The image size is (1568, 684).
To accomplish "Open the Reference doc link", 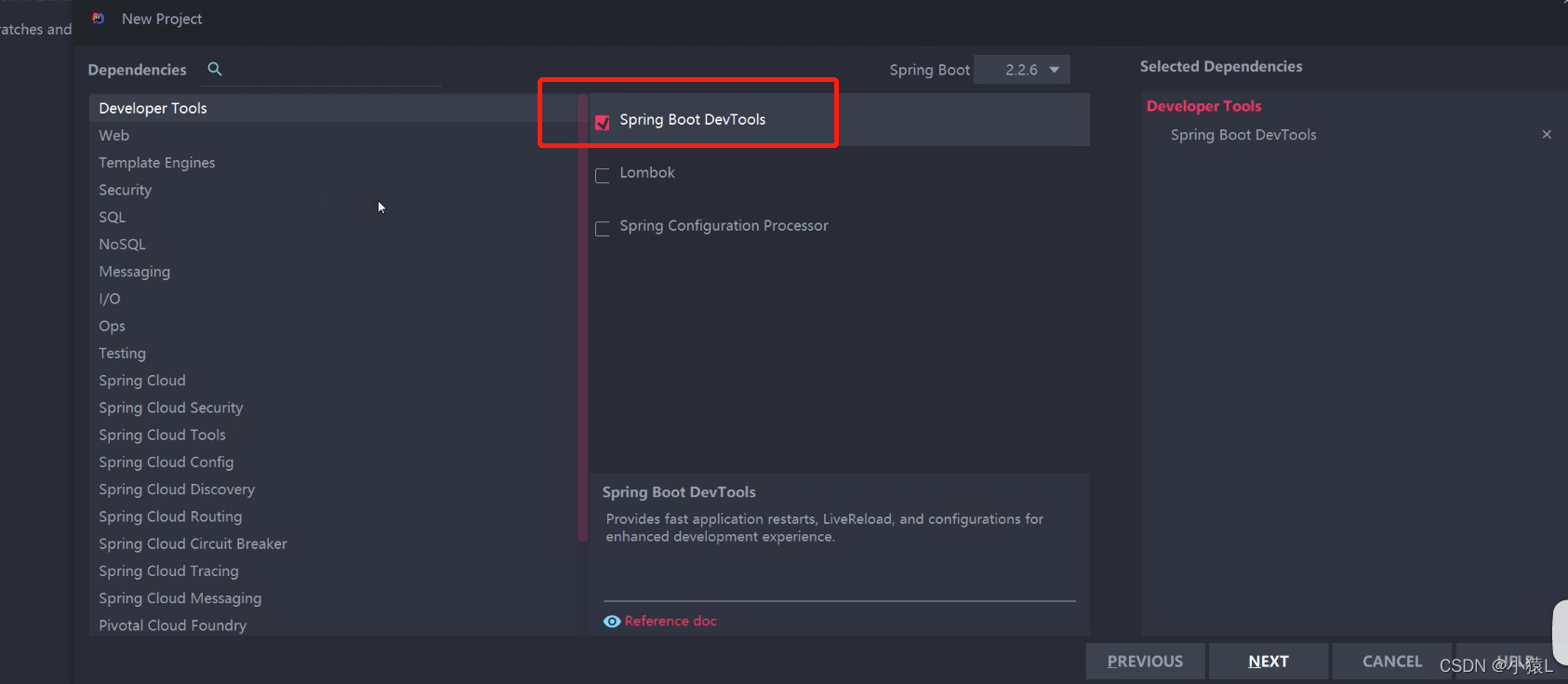I will click(671, 622).
